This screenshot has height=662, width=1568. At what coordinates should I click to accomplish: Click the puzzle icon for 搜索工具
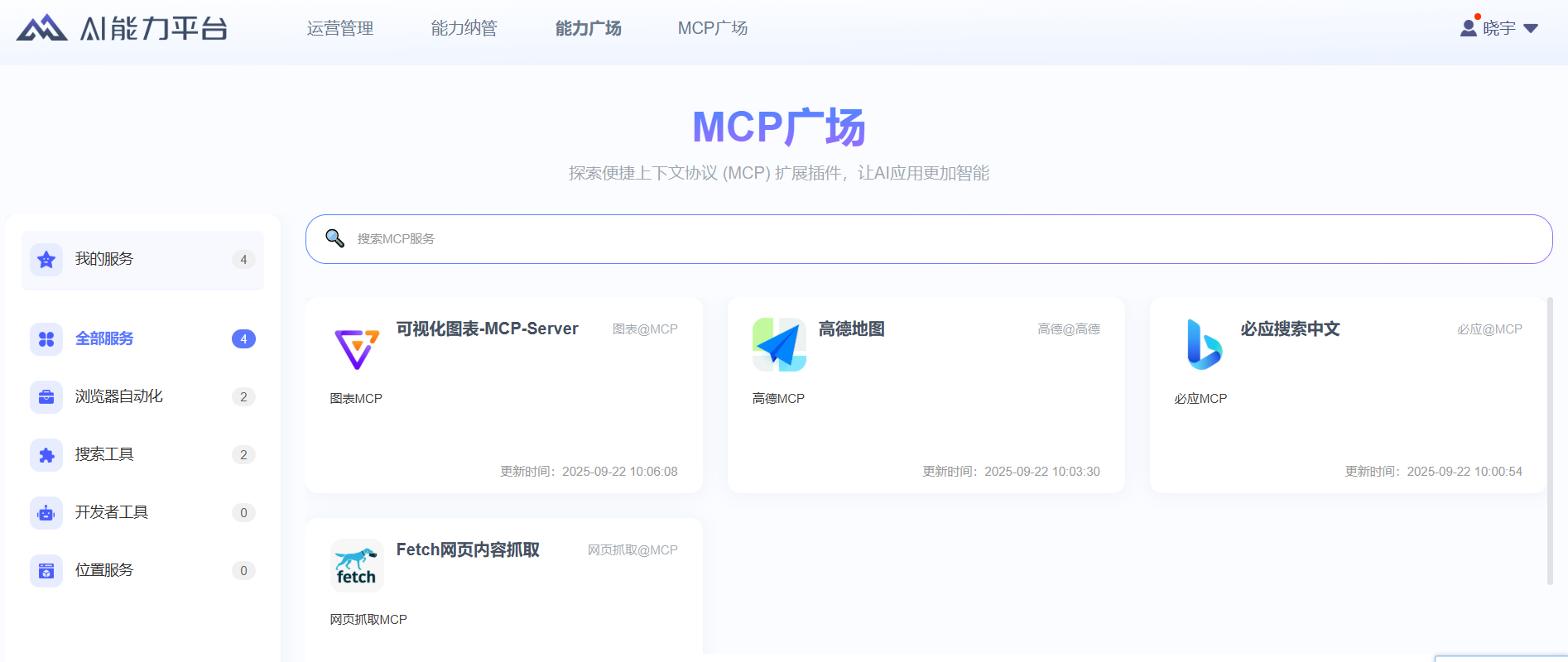click(x=46, y=455)
